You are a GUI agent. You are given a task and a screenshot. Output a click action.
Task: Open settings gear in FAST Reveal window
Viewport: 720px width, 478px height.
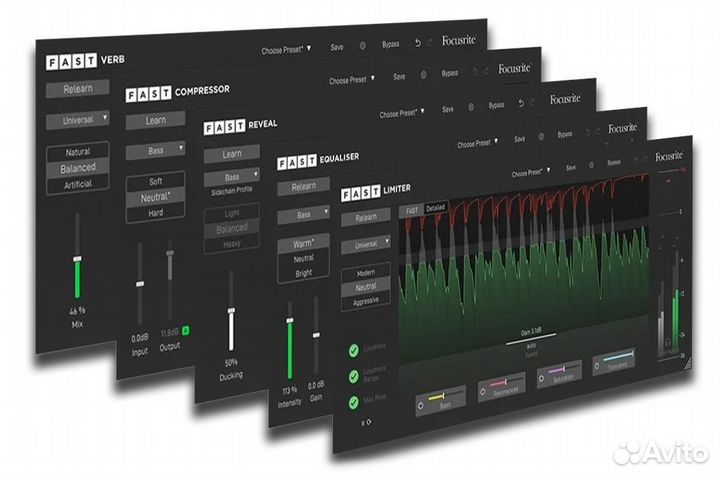(x=471, y=107)
